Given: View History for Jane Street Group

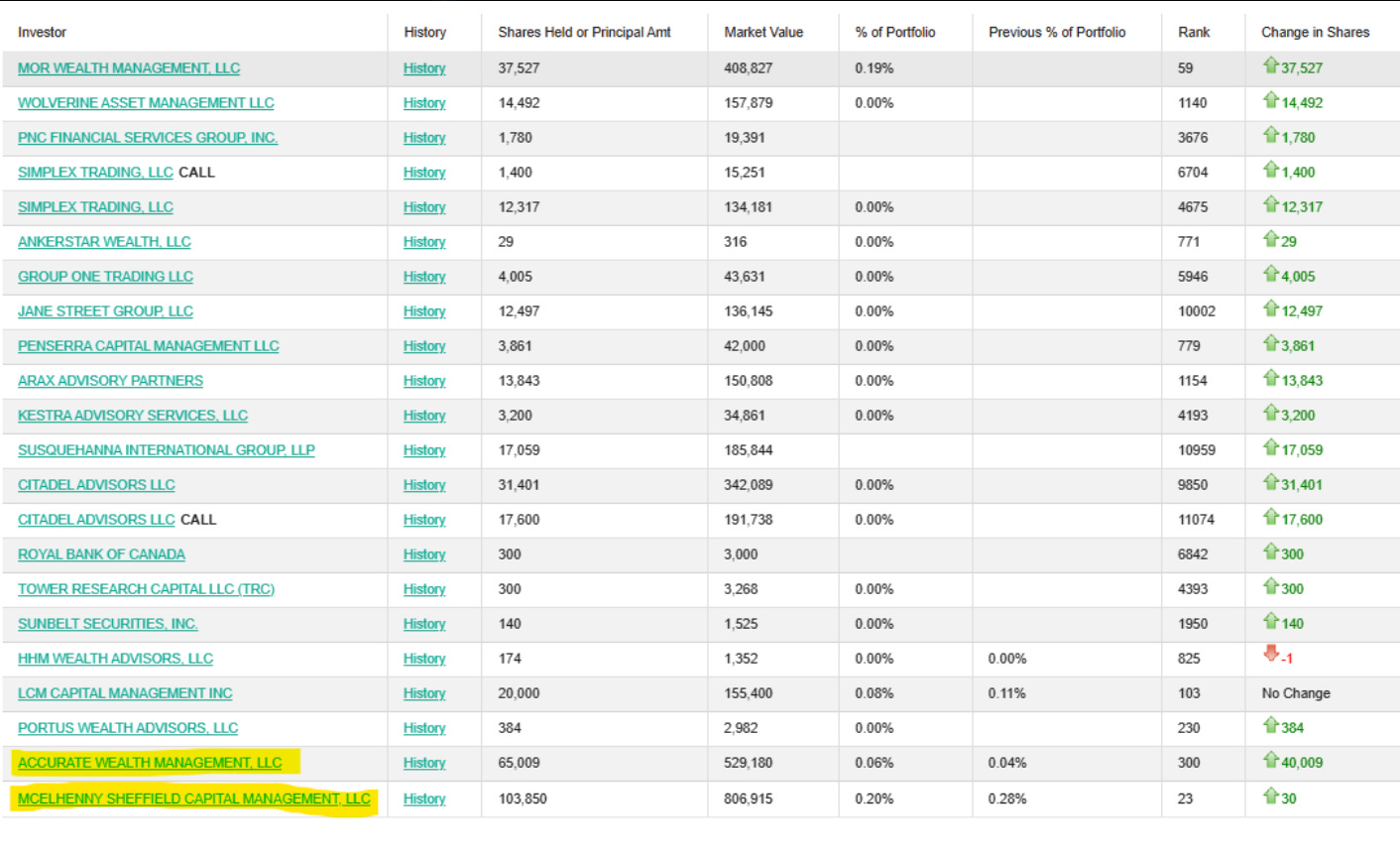Looking at the screenshot, I should pyautogui.click(x=424, y=311).
